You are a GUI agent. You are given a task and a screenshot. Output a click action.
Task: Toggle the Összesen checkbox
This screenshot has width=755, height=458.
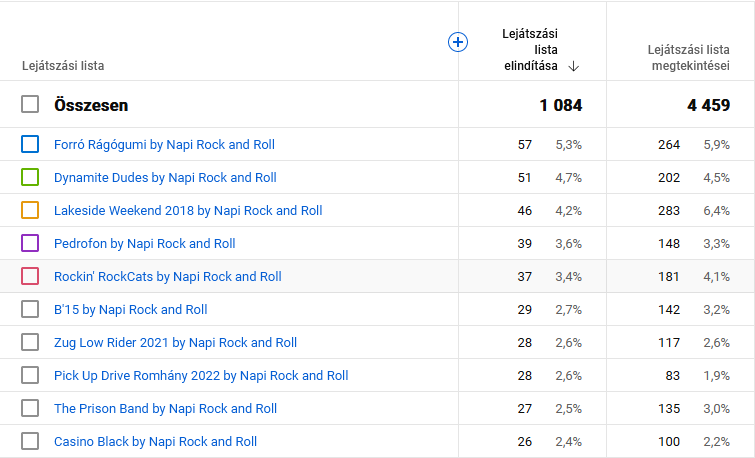(30, 105)
